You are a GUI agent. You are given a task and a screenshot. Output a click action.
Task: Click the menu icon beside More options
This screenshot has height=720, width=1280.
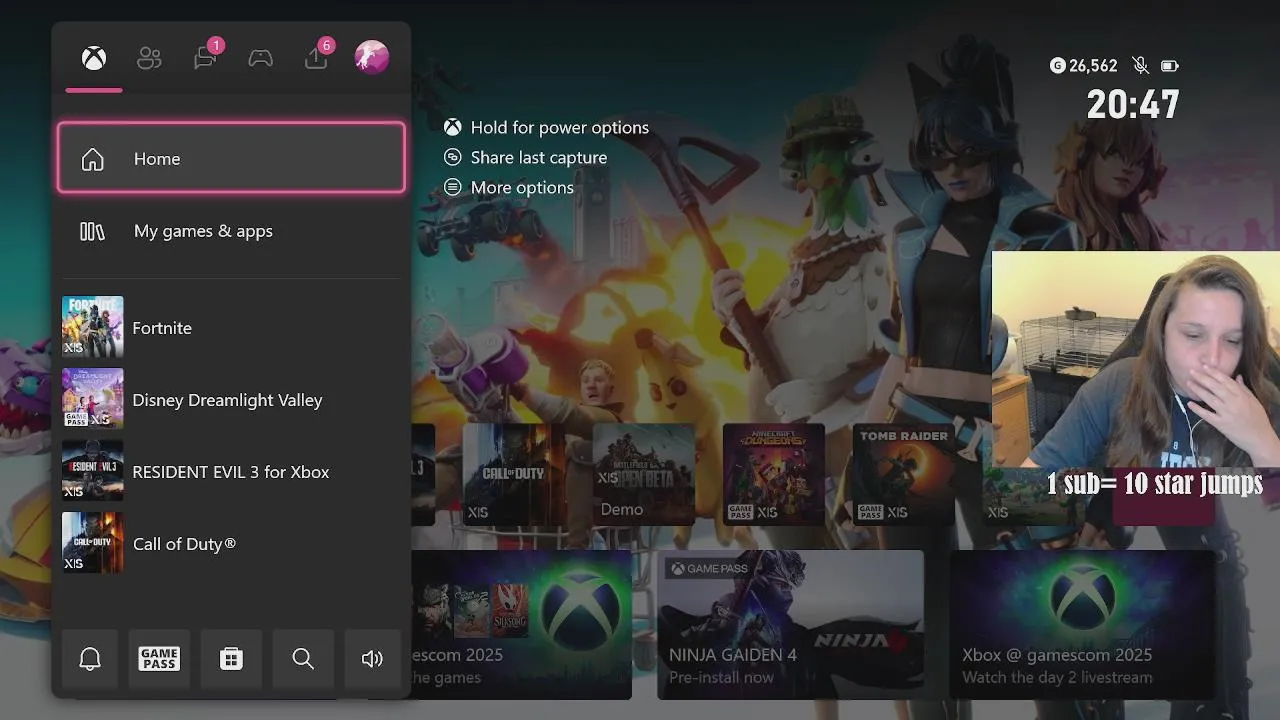click(453, 187)
